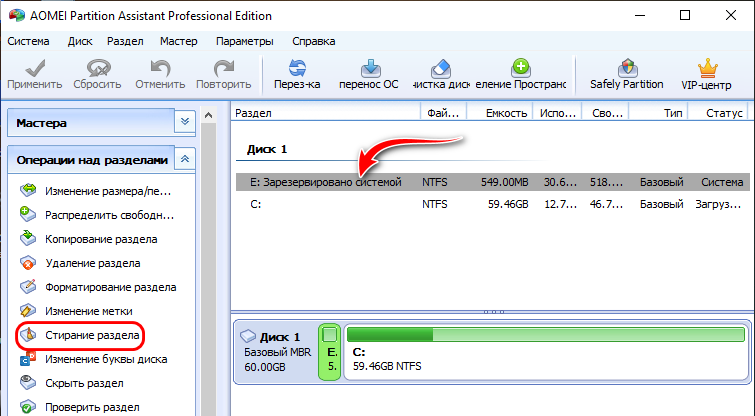Open the Мастер menu
The height and width of the screenshot is (416, 755).
[x=179, y=41]
